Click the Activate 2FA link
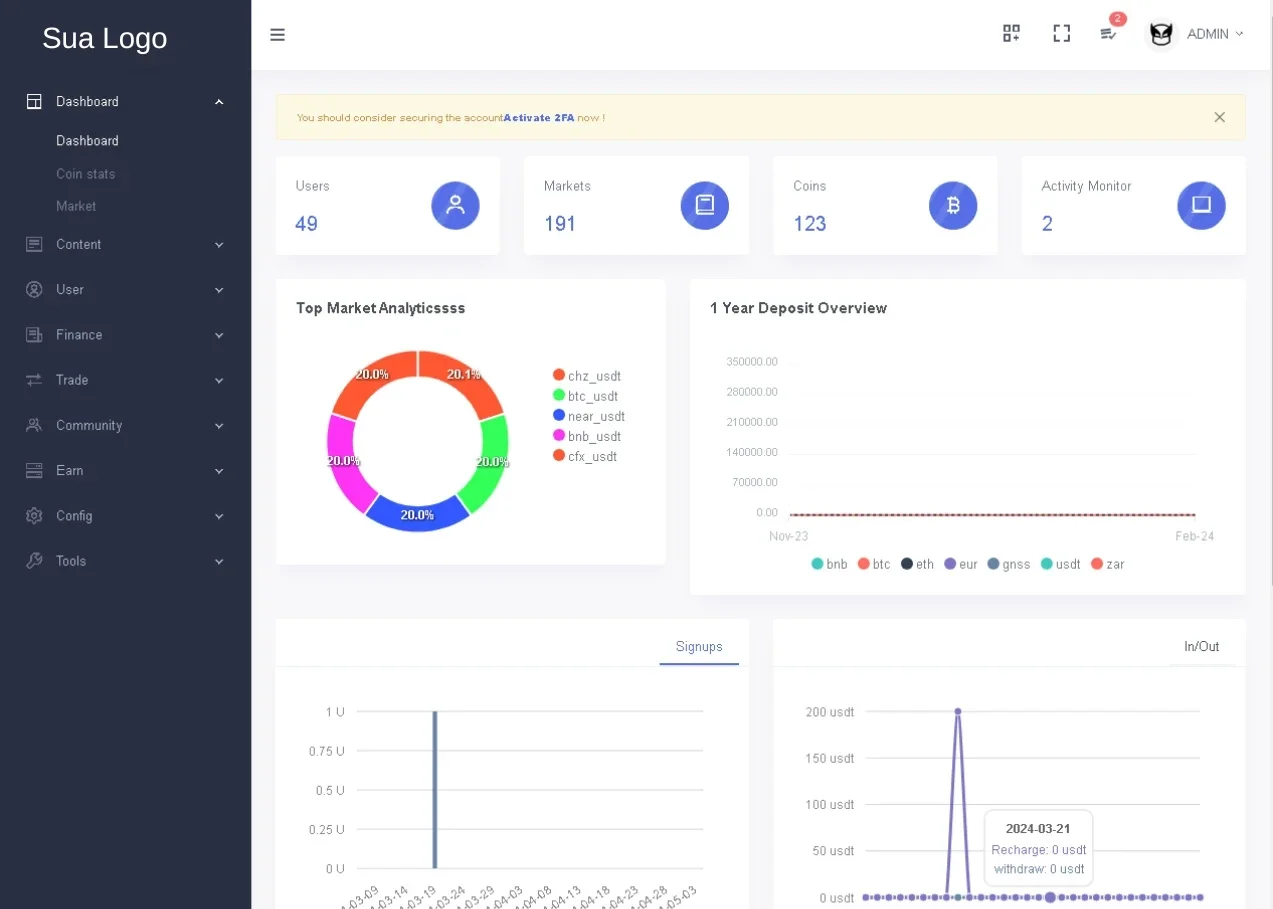 (x=539, y=118)
